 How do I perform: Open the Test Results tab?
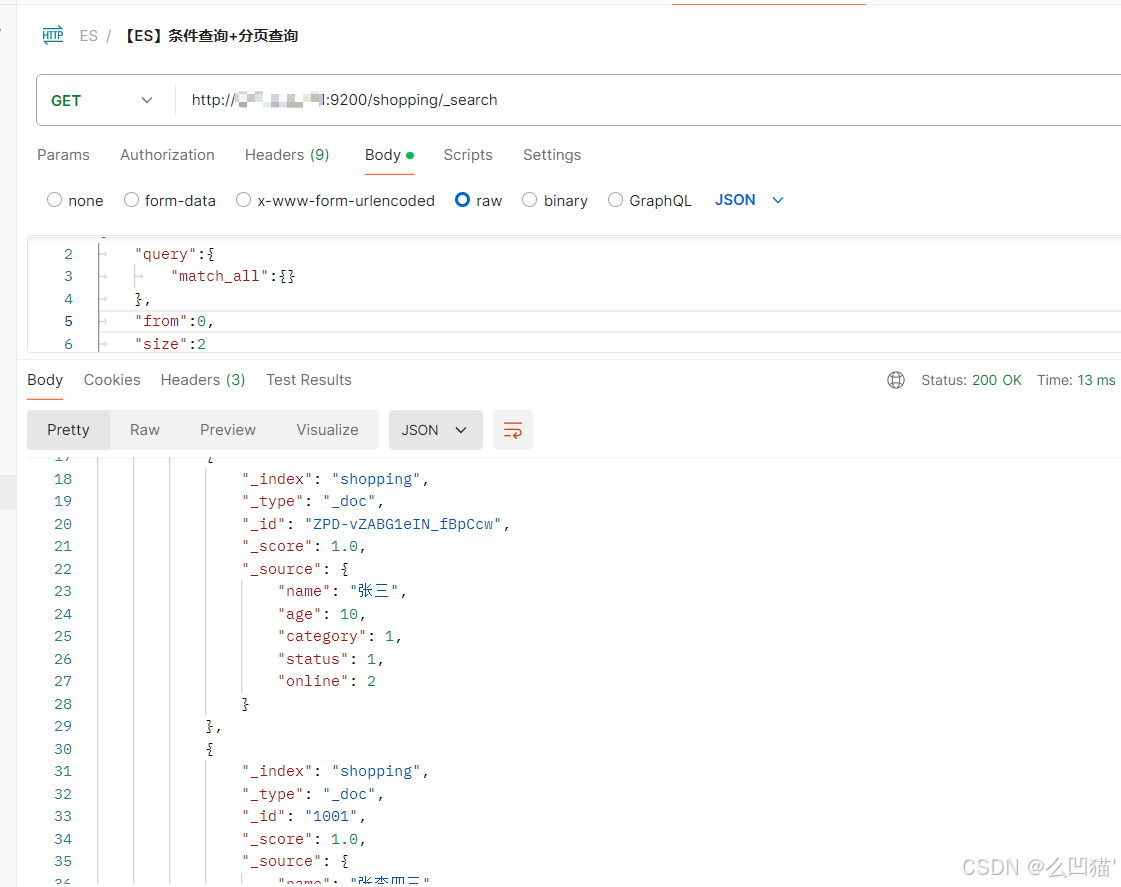tap(308, 380)
